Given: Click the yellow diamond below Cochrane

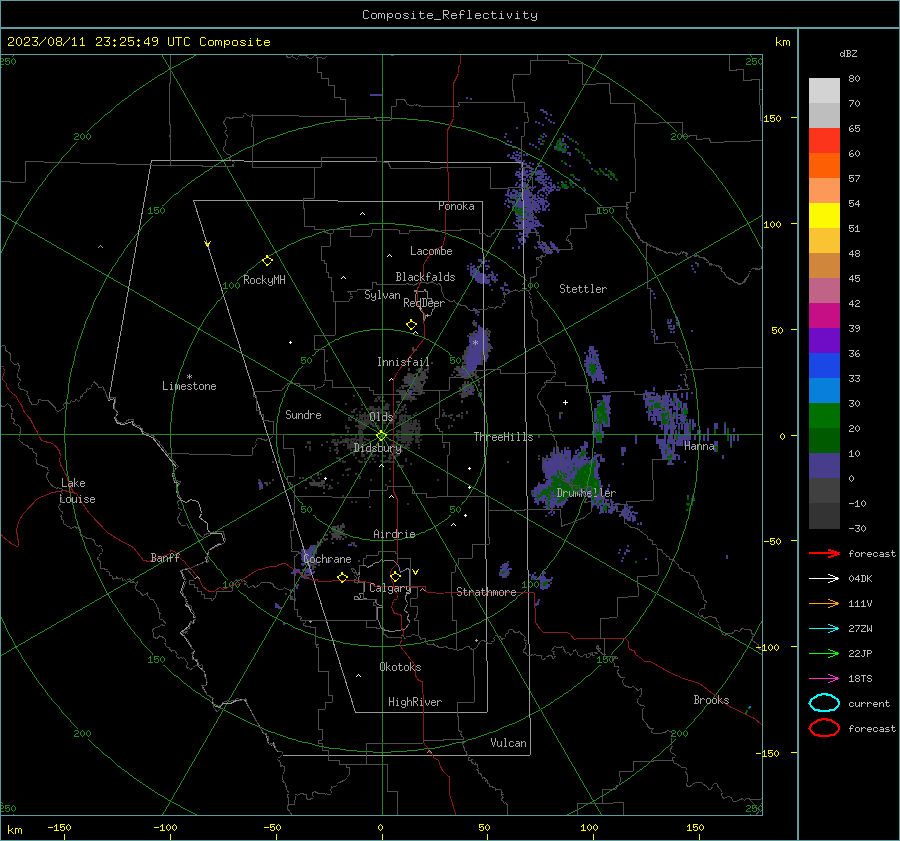Looking at the screenshot, I should click(x=343, y=578).
